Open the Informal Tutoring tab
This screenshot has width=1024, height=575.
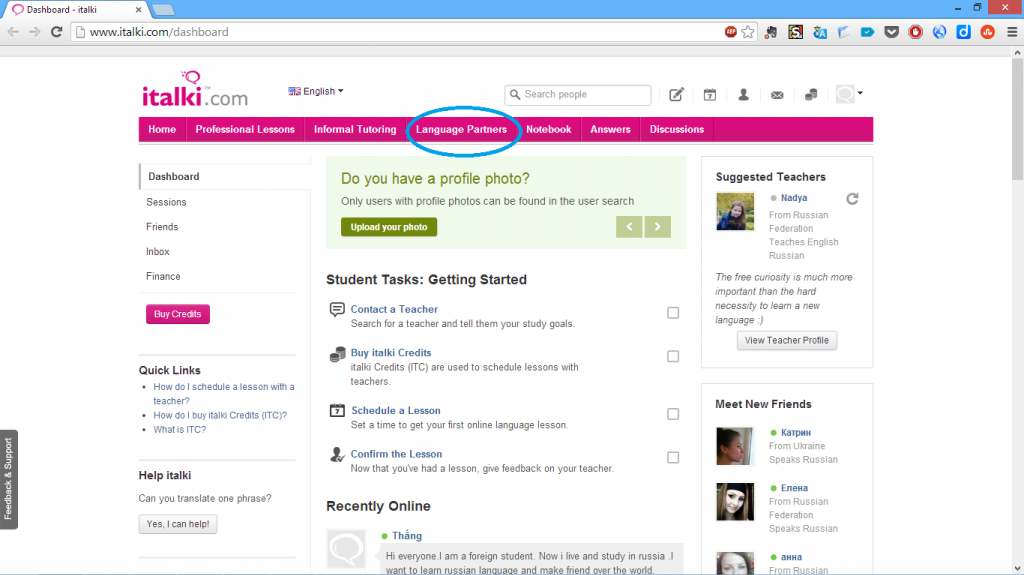(x=355, y=129)
